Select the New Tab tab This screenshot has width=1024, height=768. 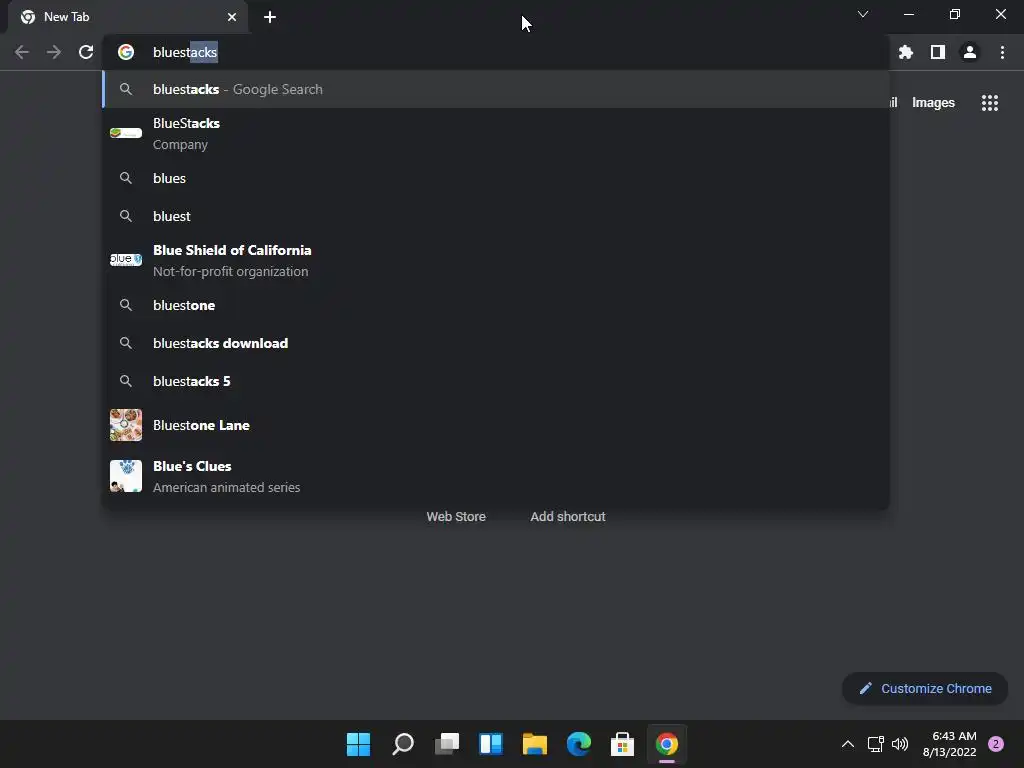pyautogui.click(x=127, y=17)
